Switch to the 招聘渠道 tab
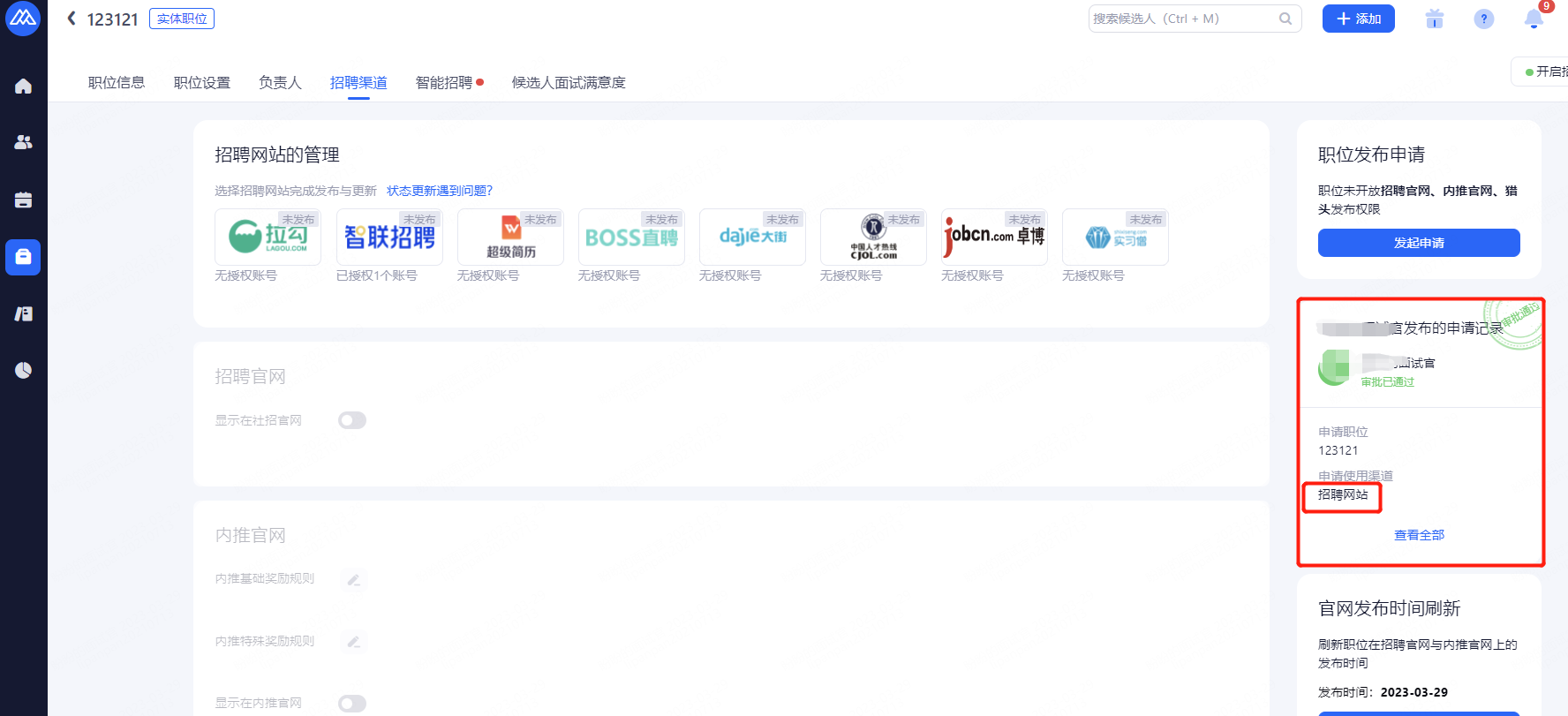This screenshot has height=716, width=1568. [x=358, y=82]
